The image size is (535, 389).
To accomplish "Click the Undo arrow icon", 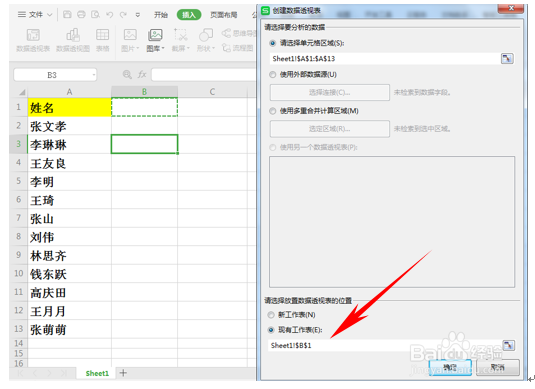I will pos(109,14).
